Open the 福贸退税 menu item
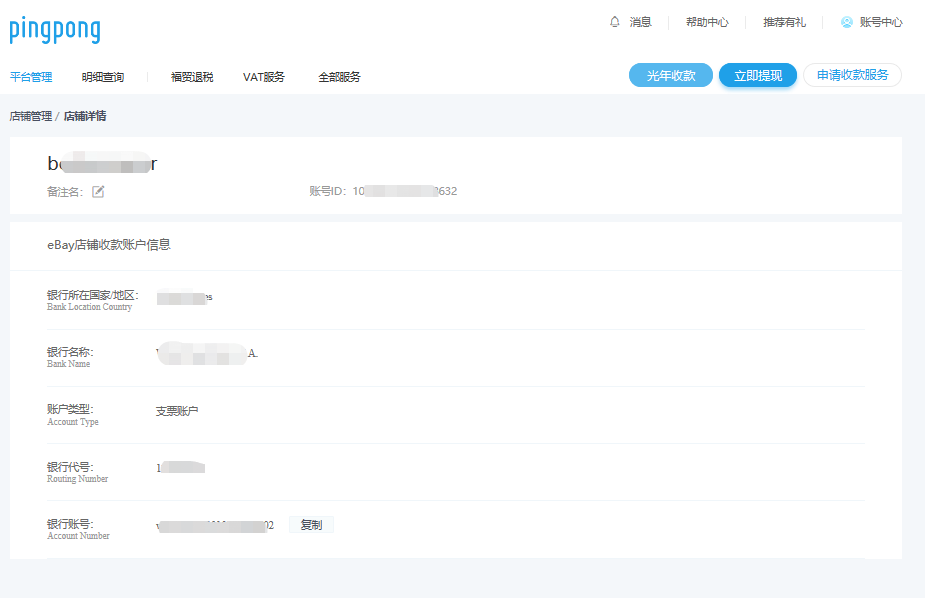The height and width of the screenshot is (598, 925). coord(192,77)
